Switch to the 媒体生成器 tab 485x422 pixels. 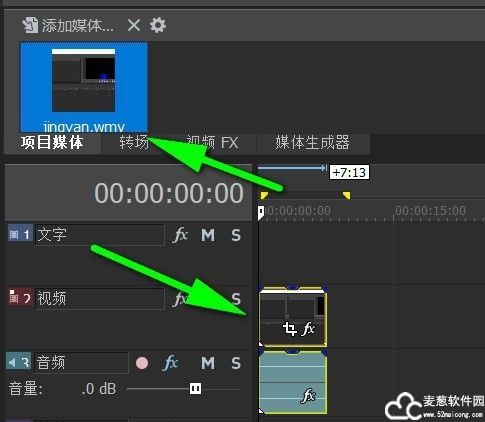[x=312, y=143]
